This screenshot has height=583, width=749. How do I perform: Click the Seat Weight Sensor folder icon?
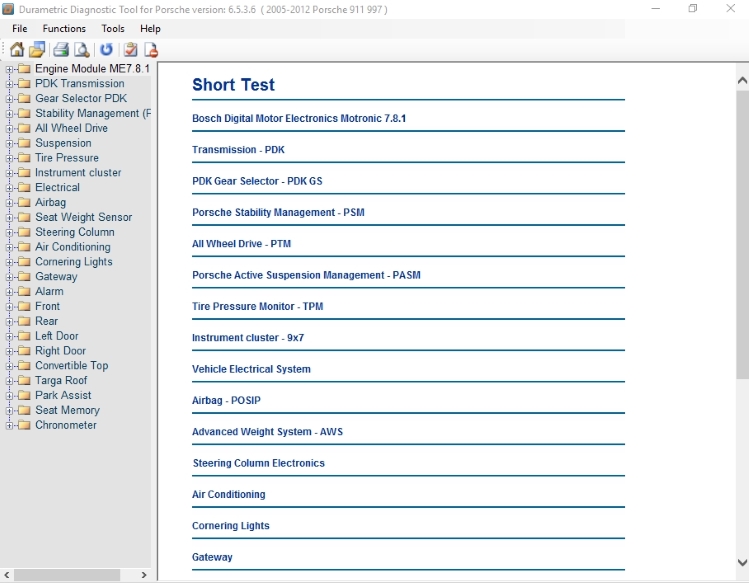pos(24,217)
